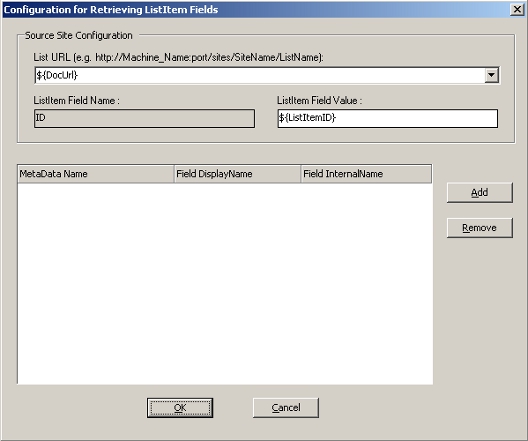Click the Add button
528x441 pixels.
tap(480, 193)
